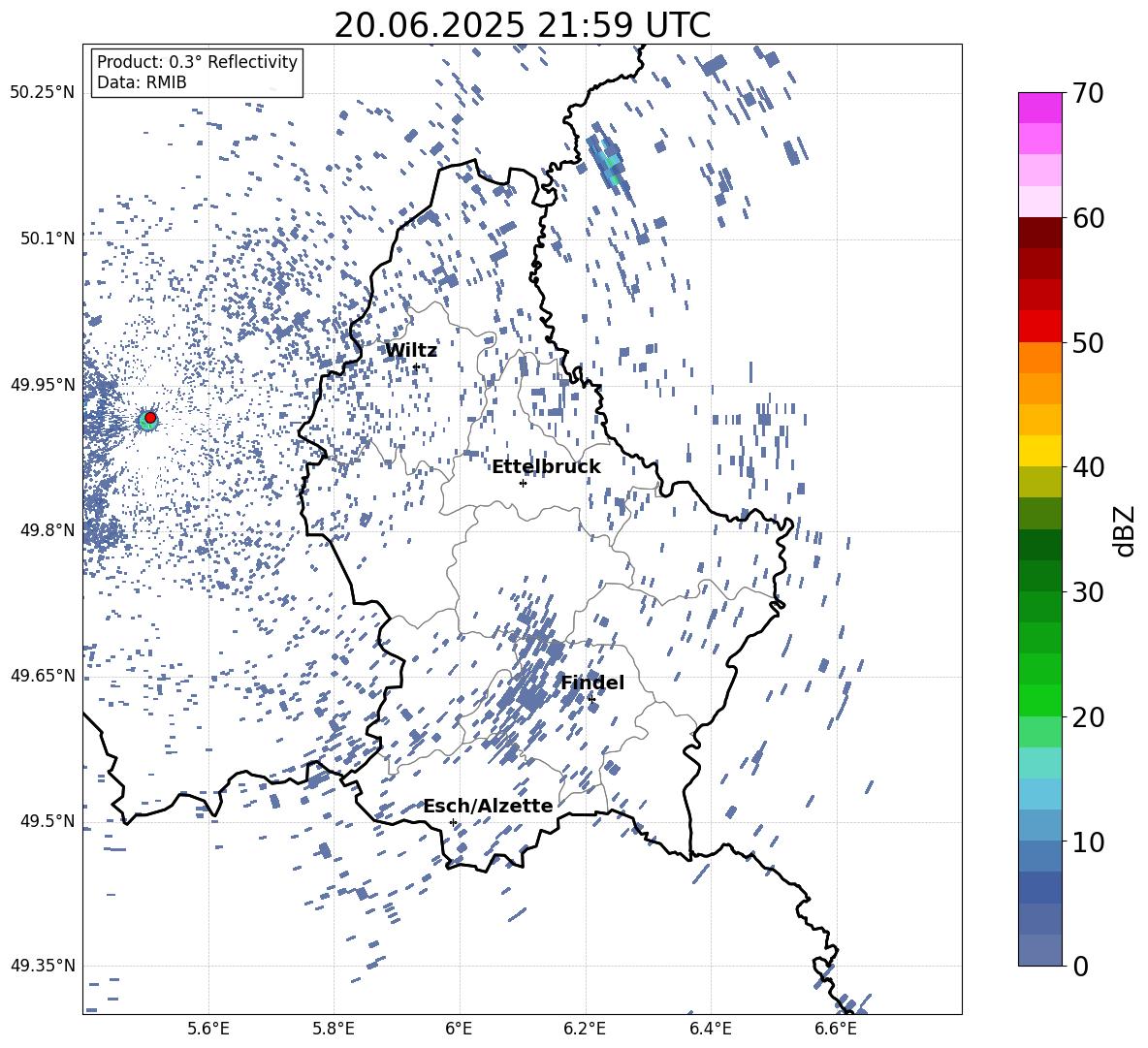Click the 6.2°E longitude tick label

tap(585, 1029)
